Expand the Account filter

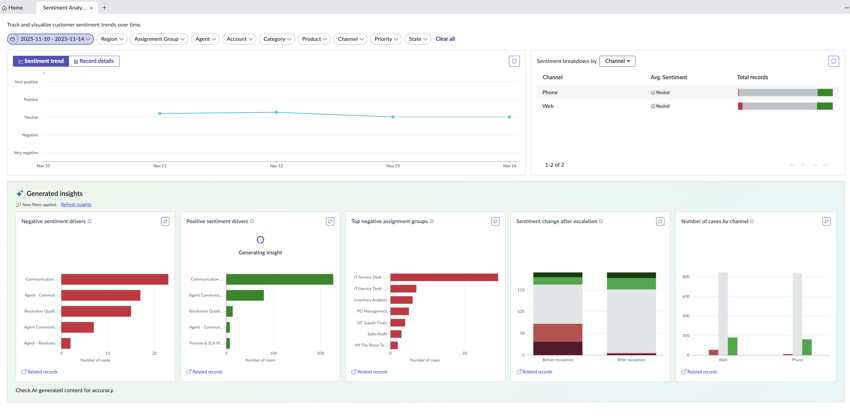tap(240, 39)
